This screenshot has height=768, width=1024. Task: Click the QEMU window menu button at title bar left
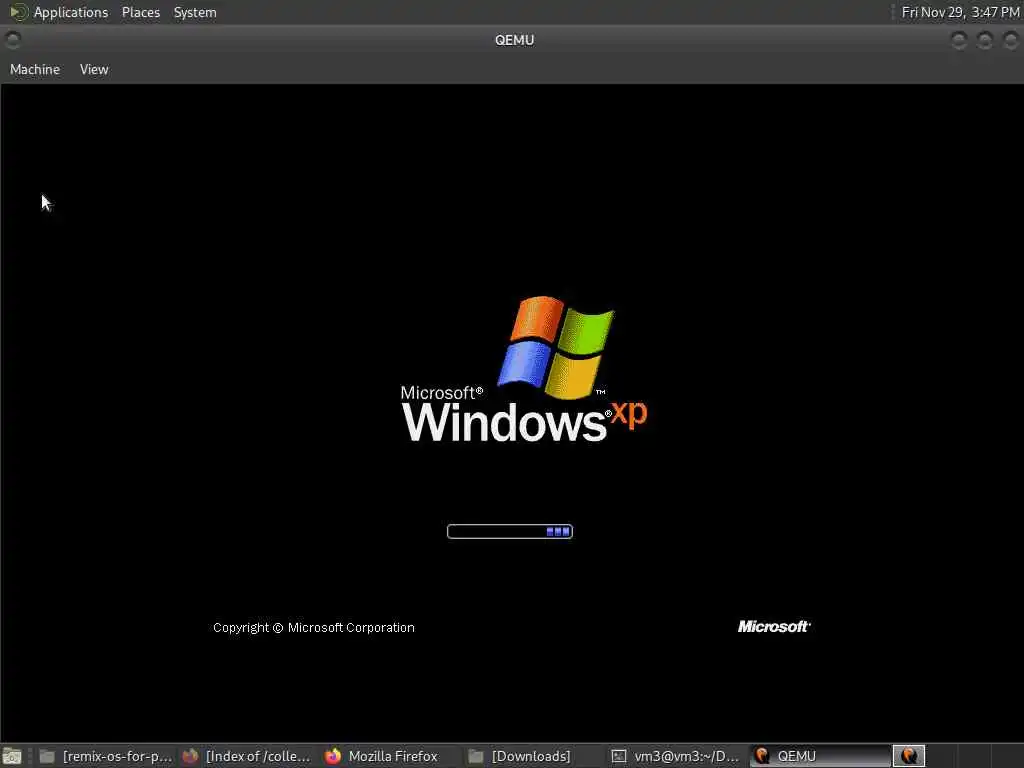click(x=12, y=40)
